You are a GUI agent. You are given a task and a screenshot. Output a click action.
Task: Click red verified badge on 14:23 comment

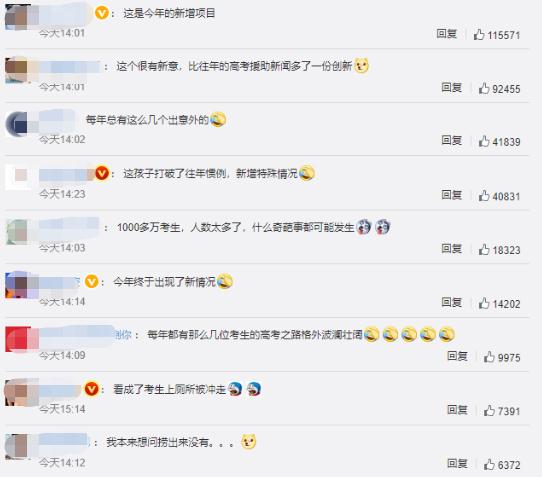pos(102,173)
